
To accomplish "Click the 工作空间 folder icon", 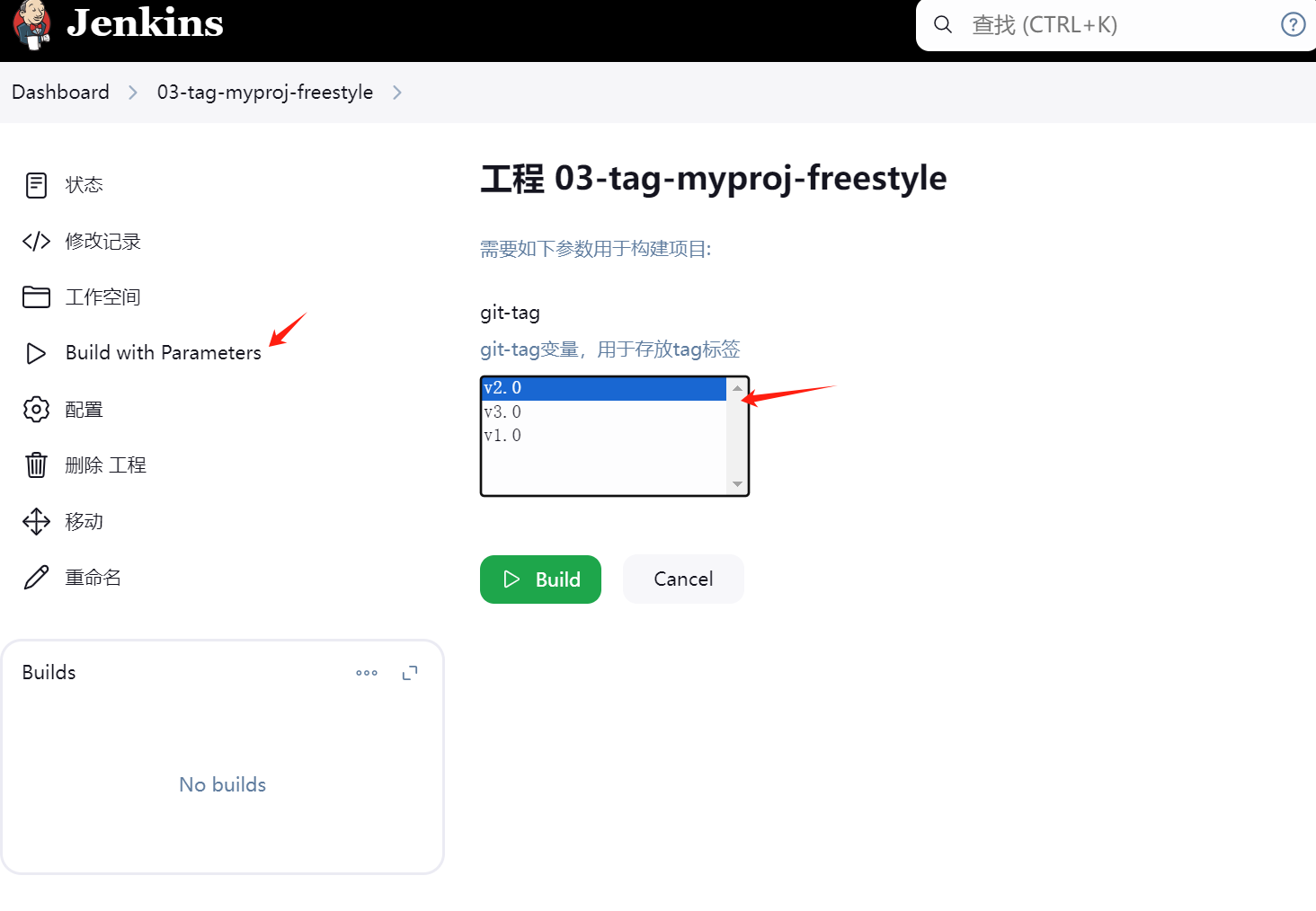I will tap(36, 296).
